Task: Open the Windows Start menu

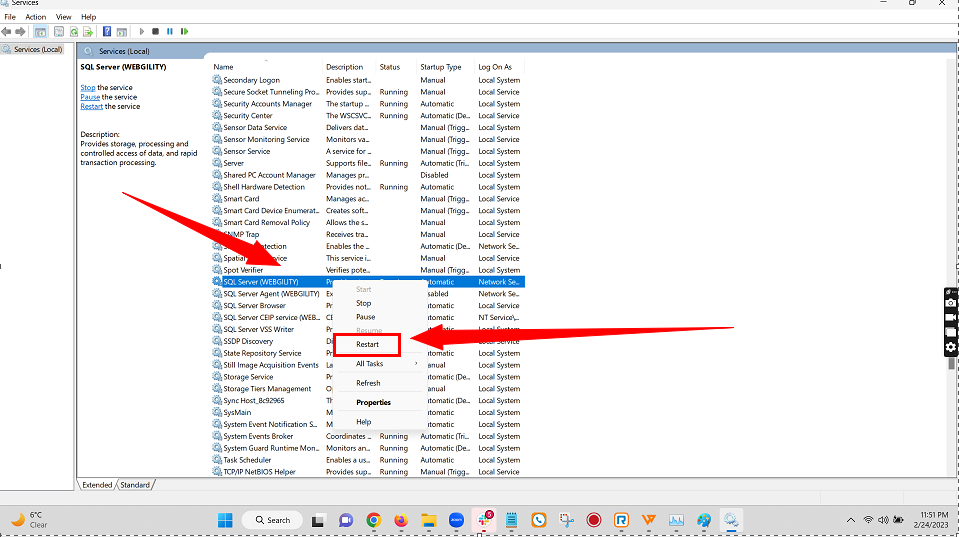Action: (x=225, y=520)
